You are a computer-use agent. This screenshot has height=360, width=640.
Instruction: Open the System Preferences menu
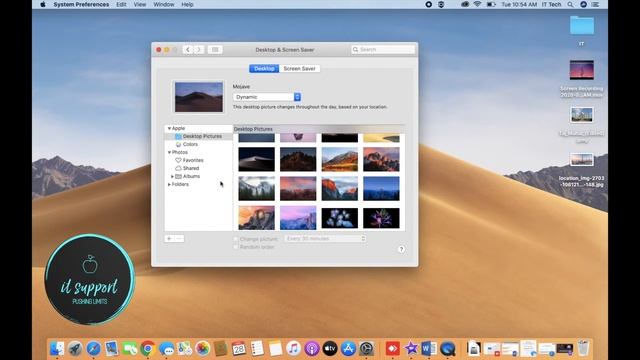click(x=81, y=4)
